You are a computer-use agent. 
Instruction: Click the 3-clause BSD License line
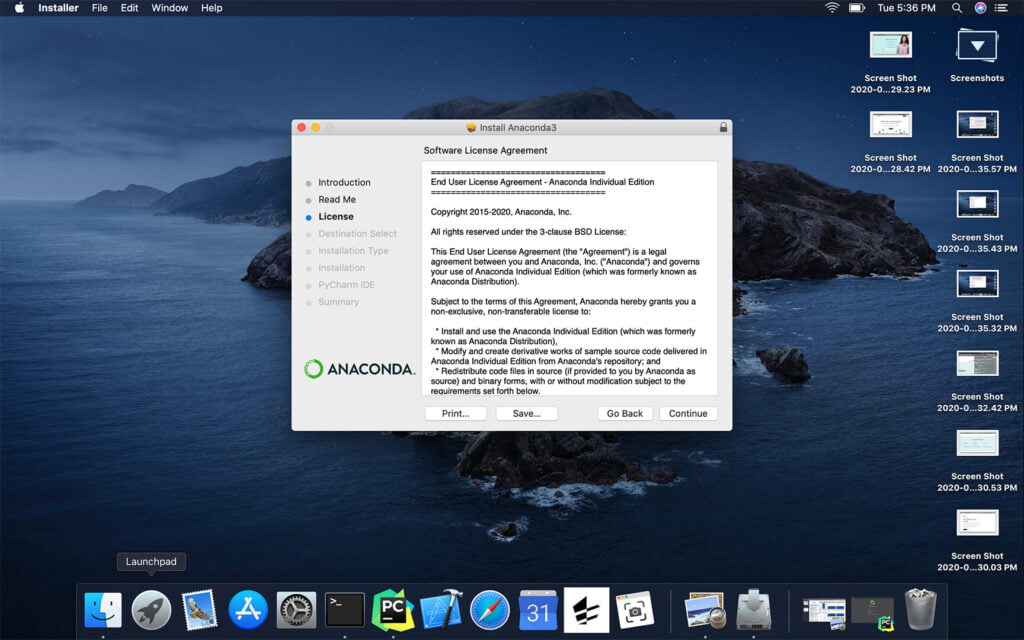pyautogui.click(x=528, y=232)
